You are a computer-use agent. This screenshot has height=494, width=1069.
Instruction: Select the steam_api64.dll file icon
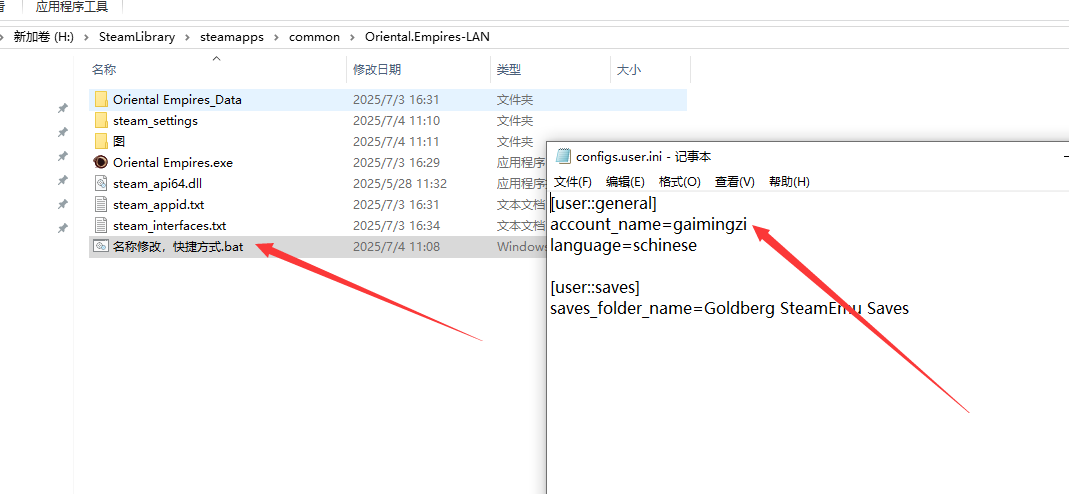click(x=100, y=184)
